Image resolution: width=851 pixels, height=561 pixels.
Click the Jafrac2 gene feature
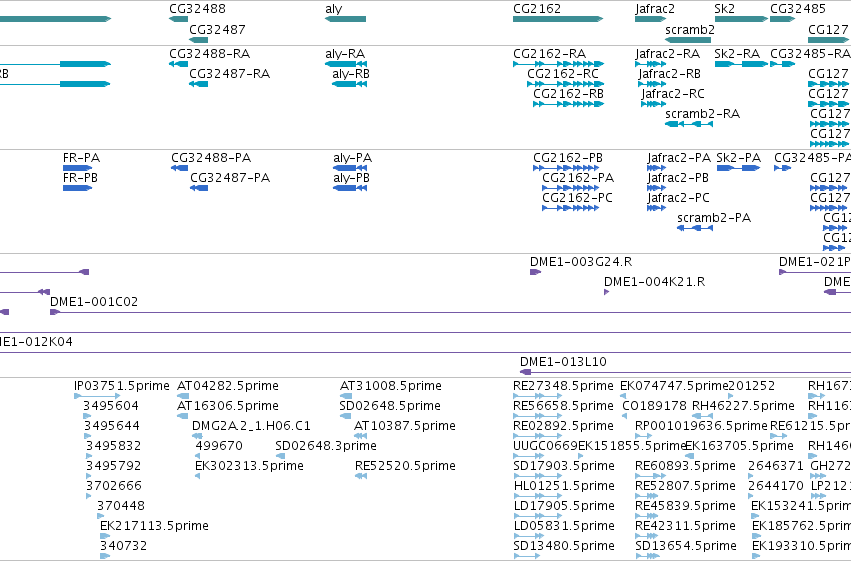(x=650, y=19)
